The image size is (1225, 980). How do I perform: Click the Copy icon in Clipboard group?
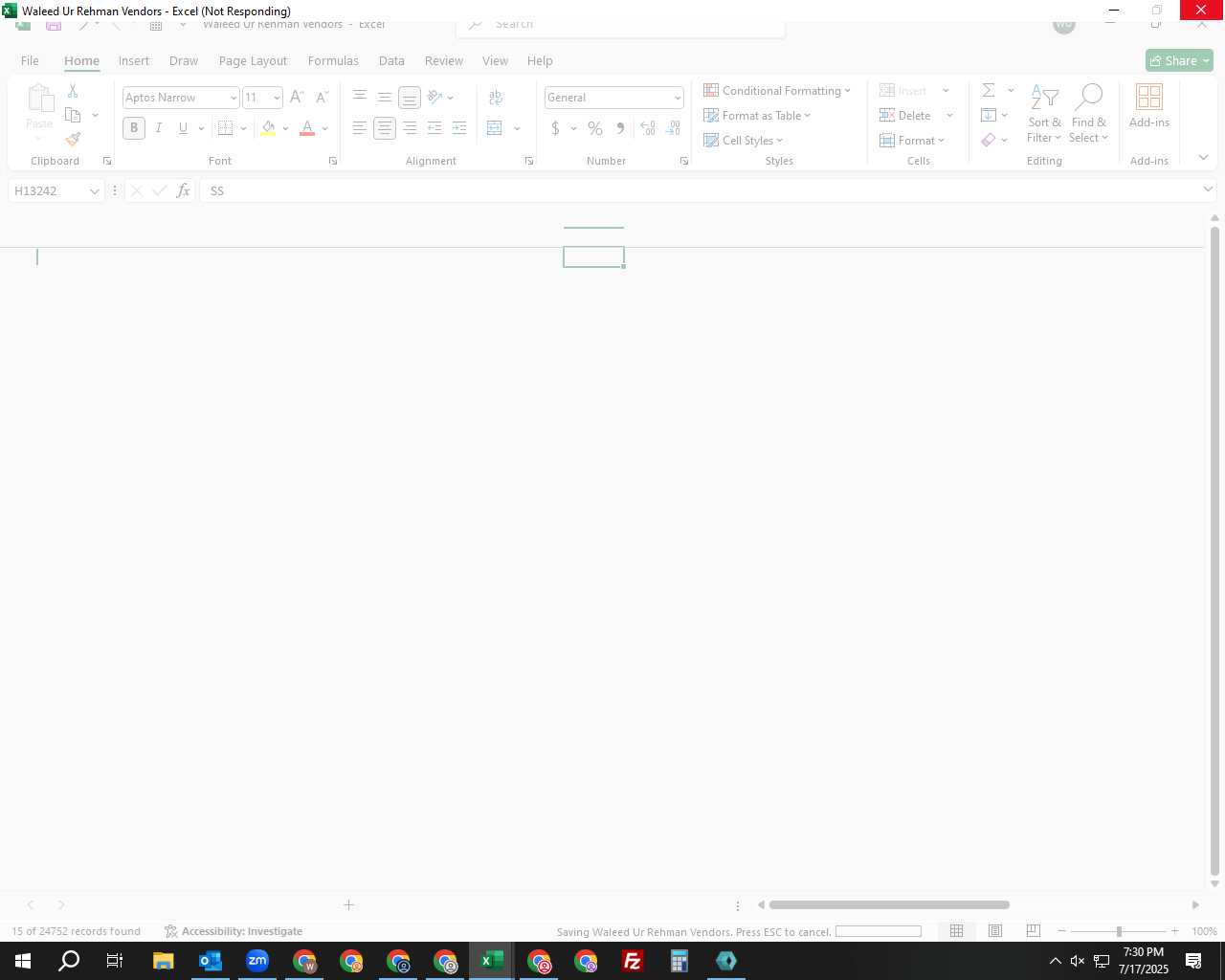73,115
